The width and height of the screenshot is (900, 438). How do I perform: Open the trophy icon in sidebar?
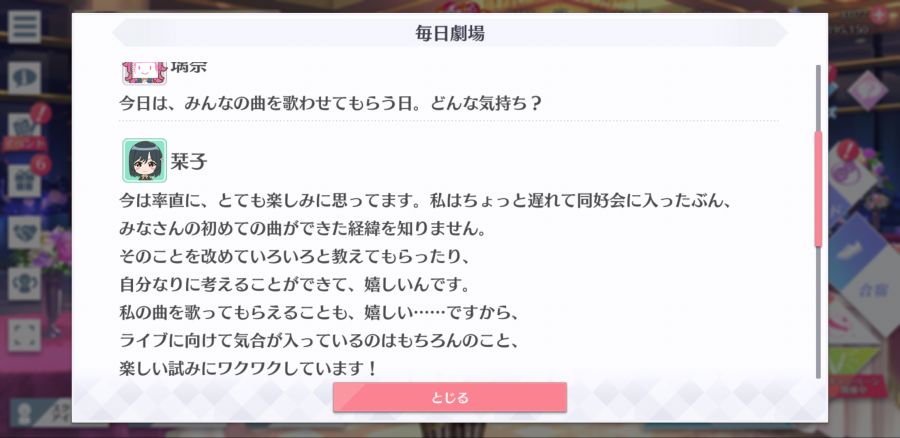[x=24, y=284]
